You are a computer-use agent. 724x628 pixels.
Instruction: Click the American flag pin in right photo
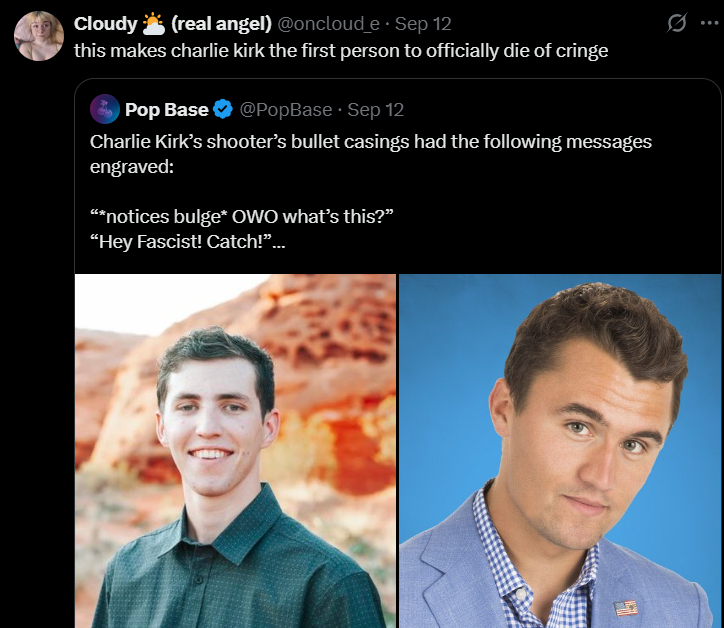coord(626,608)
